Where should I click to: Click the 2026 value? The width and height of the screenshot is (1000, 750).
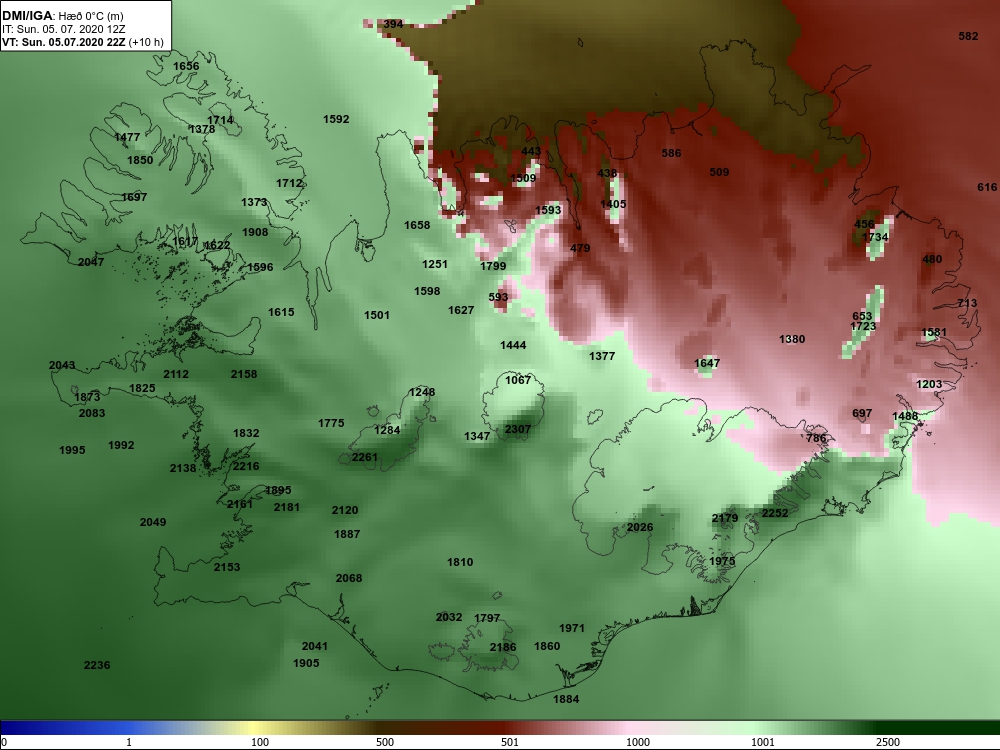[x=640, y=527]
